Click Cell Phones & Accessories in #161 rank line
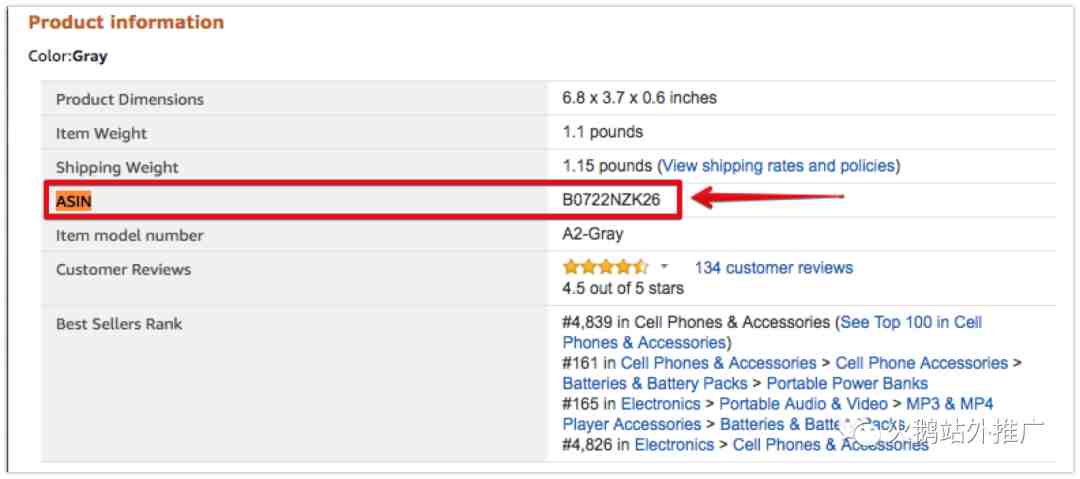Image resolution: width=1080 pixels, height=479 pixels. click(x=718, y=363)
